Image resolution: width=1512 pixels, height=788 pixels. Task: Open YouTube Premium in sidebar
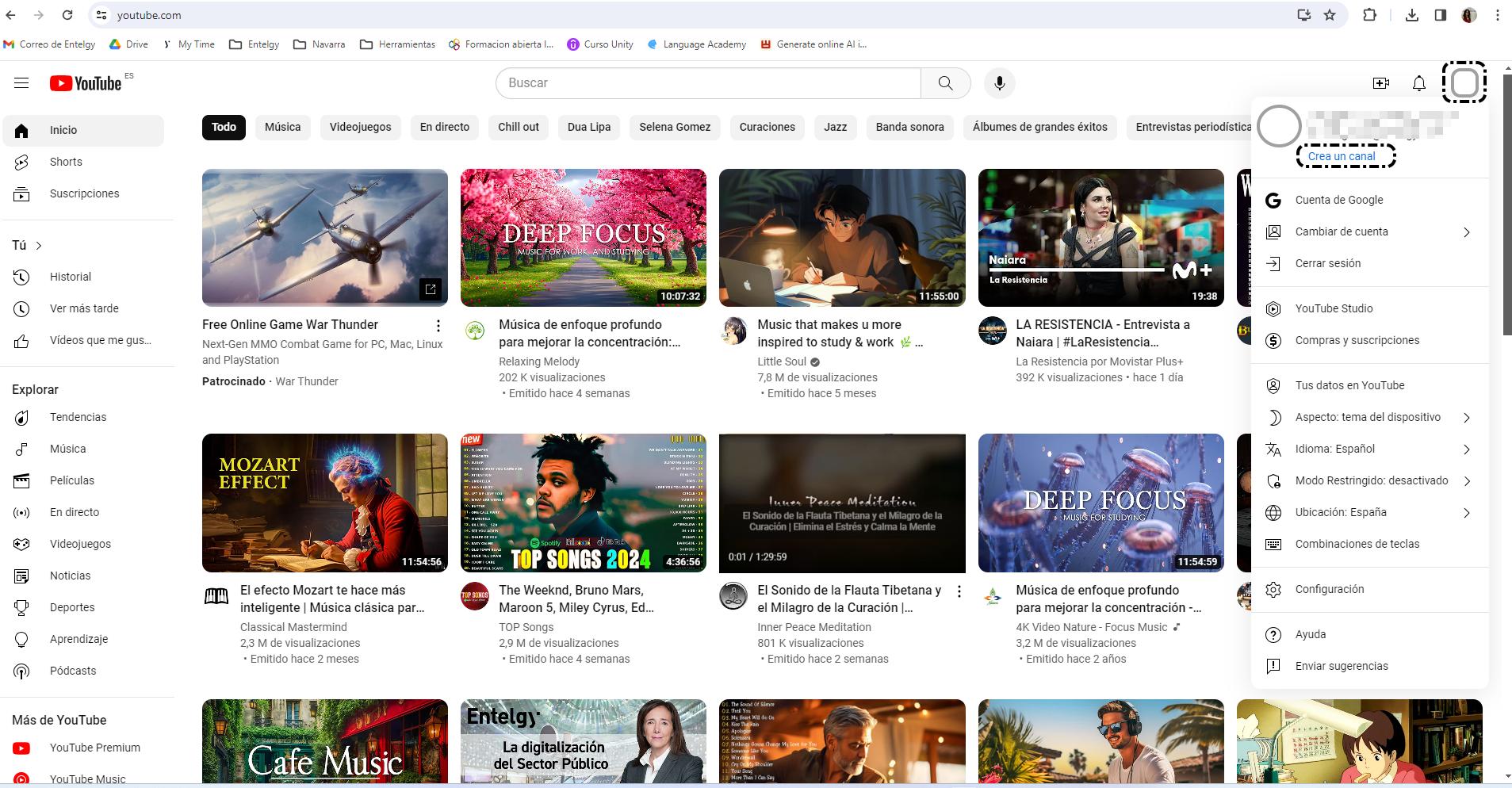[x=83, y=748]
